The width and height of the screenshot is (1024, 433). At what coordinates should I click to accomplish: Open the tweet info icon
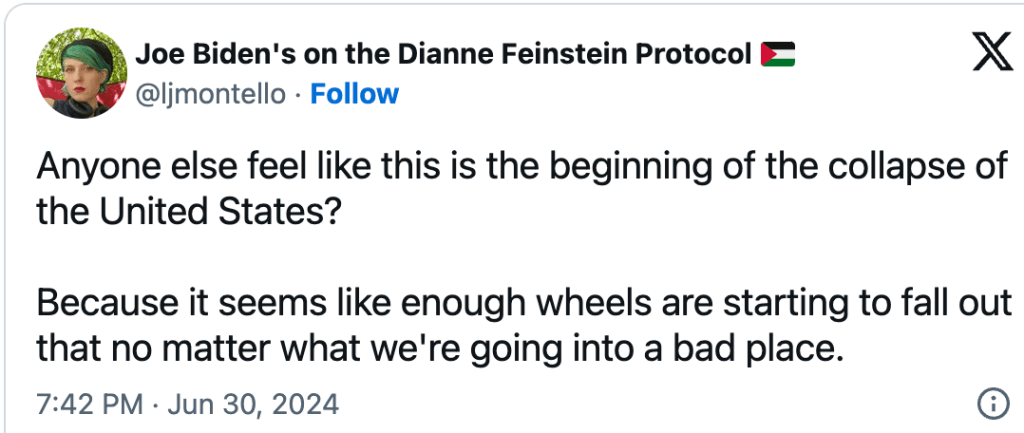pyautogui.click(x=990, y=404)
